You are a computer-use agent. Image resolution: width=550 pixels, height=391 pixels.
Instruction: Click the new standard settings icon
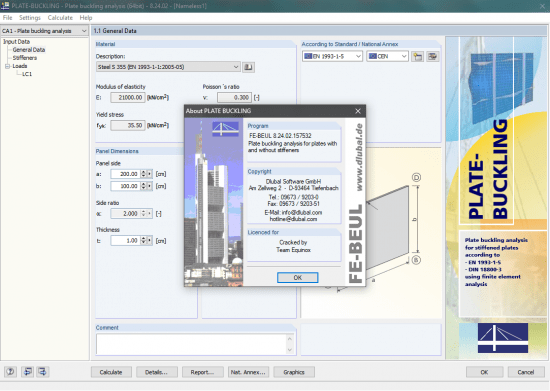(417, 56)
